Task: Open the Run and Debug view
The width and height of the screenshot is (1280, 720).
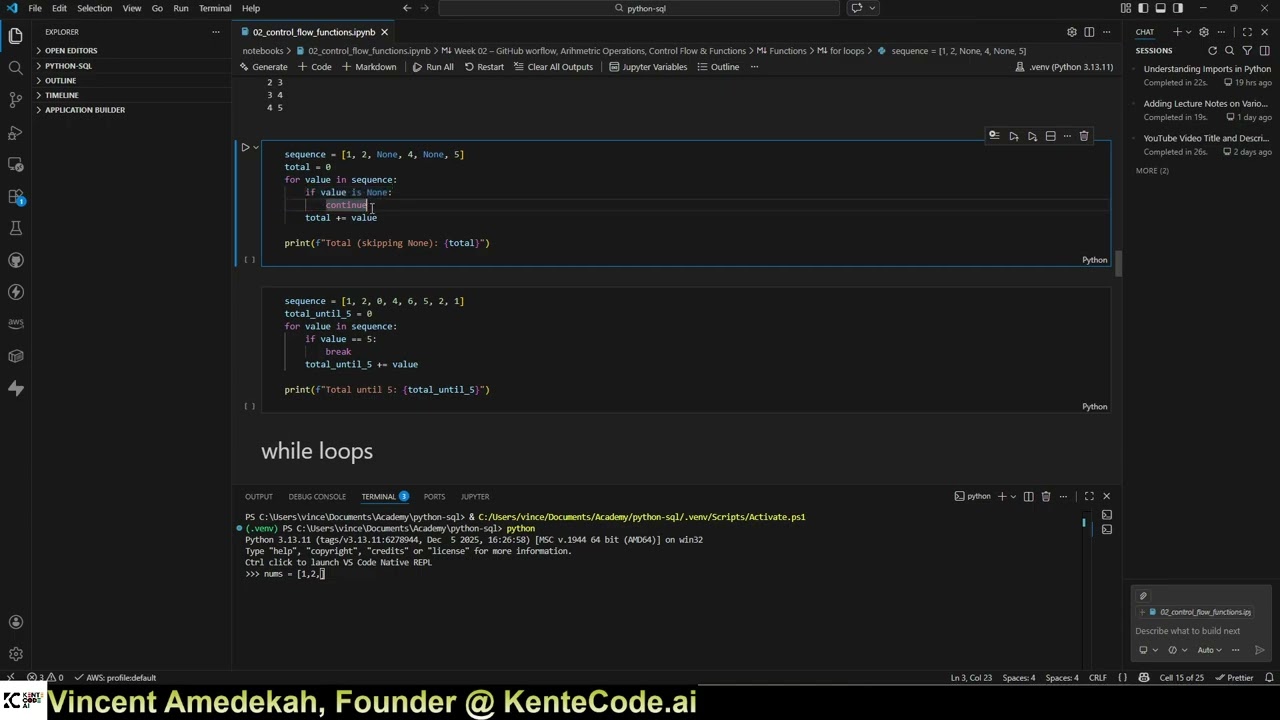Action: pyautogui.click(x=15, y=132)
